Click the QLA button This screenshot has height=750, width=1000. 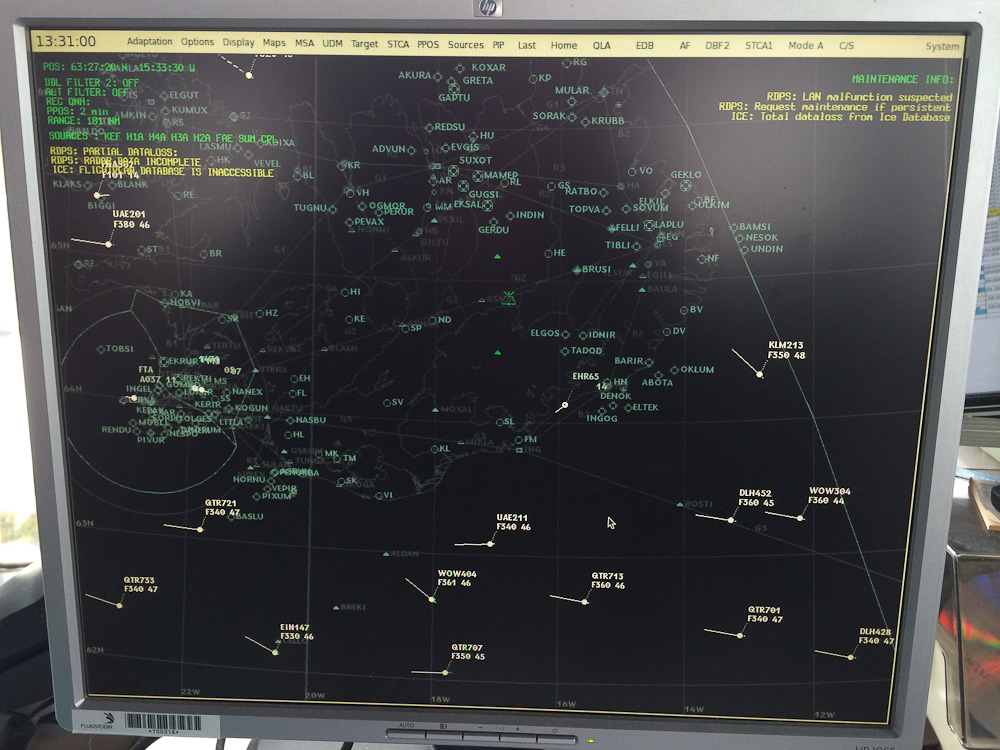coord(601,45)
